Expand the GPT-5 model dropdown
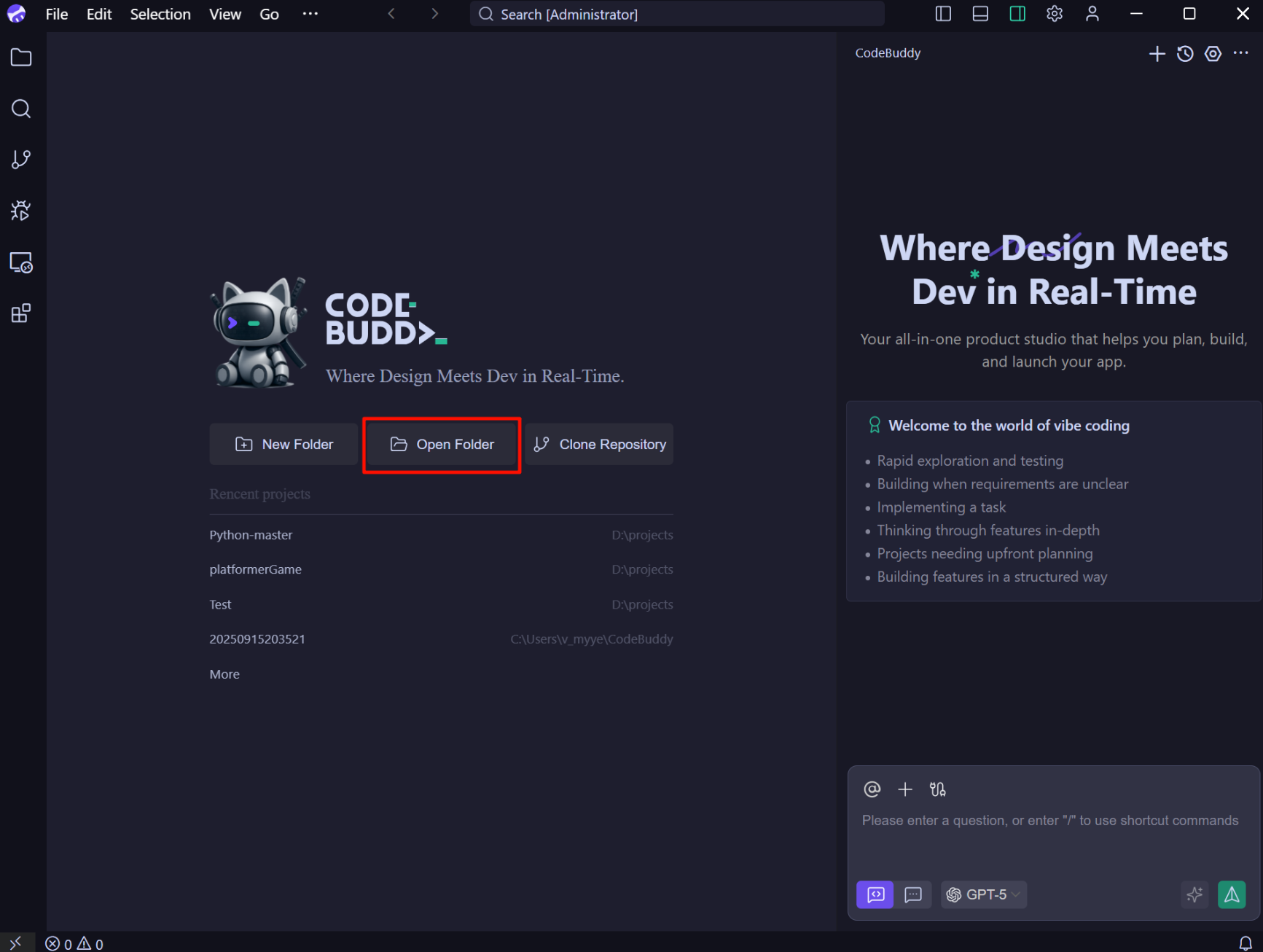 click(984, 894)
